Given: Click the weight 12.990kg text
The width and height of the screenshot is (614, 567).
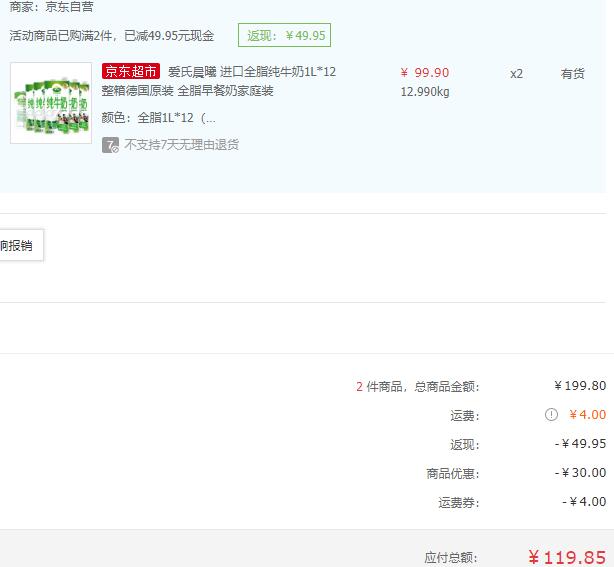Looking at the screenshot, I should tap(425, 92).
